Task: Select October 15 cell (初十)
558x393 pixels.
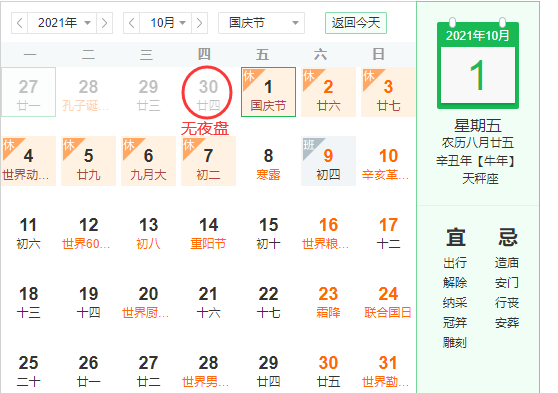Action: (x=268, y=230)
